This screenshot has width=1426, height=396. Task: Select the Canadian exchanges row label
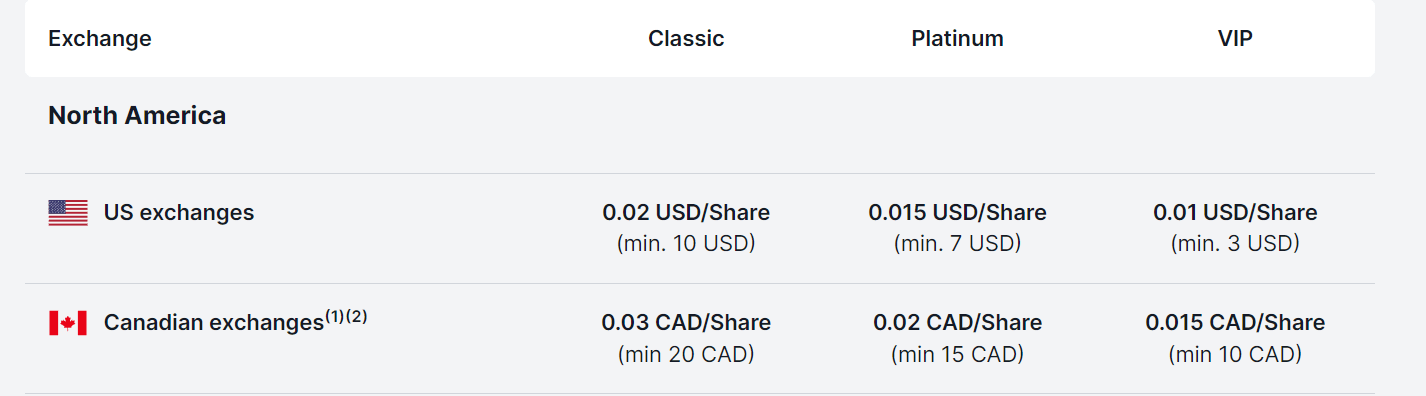[214, 323]
